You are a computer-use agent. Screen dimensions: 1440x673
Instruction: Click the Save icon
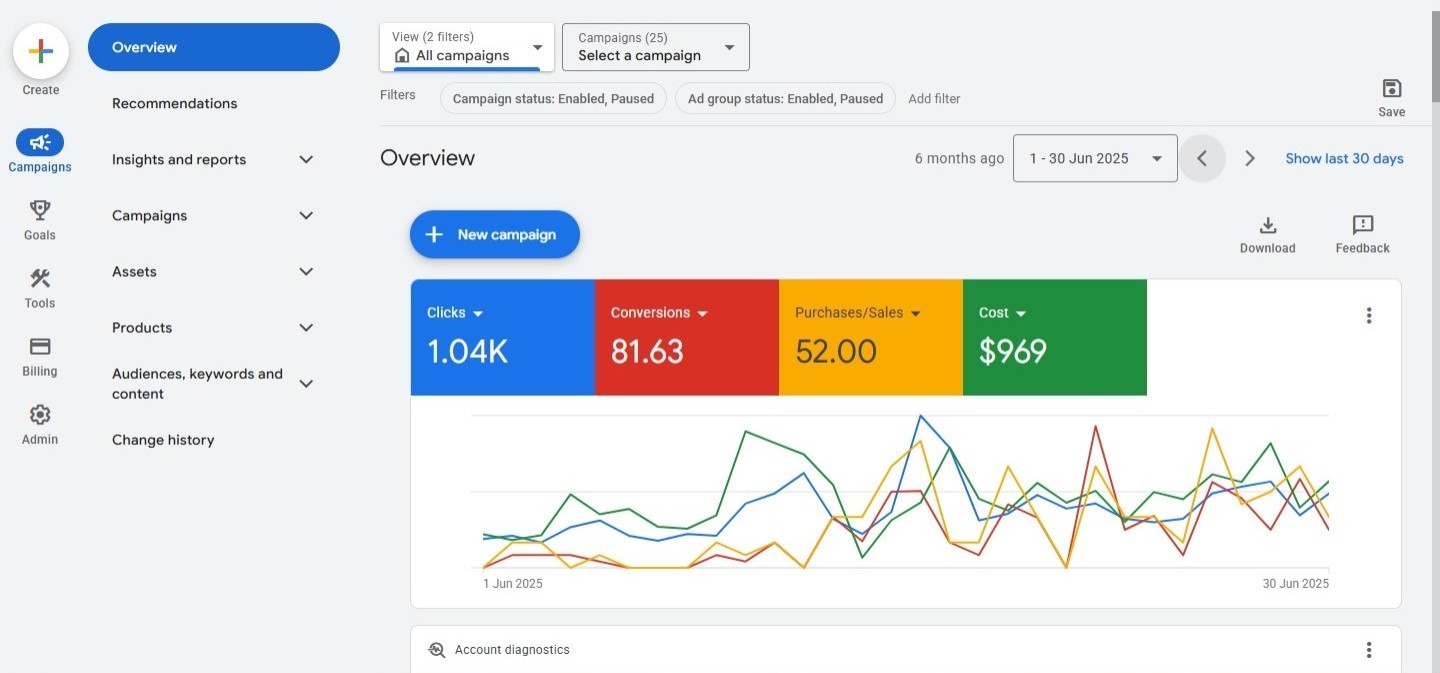[x=1391, y=89]
